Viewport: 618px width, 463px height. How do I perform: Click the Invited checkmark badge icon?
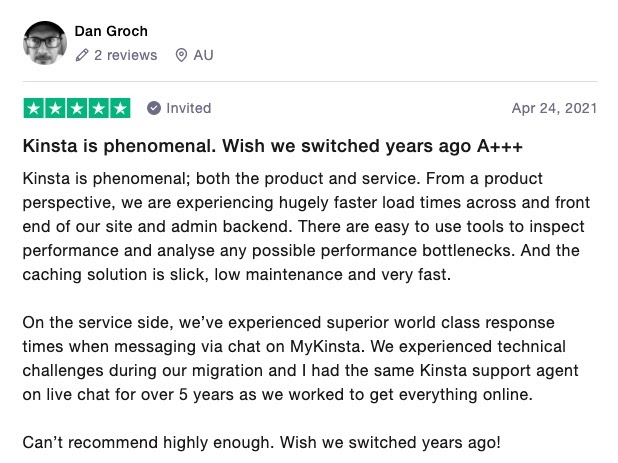click(154, 108)
